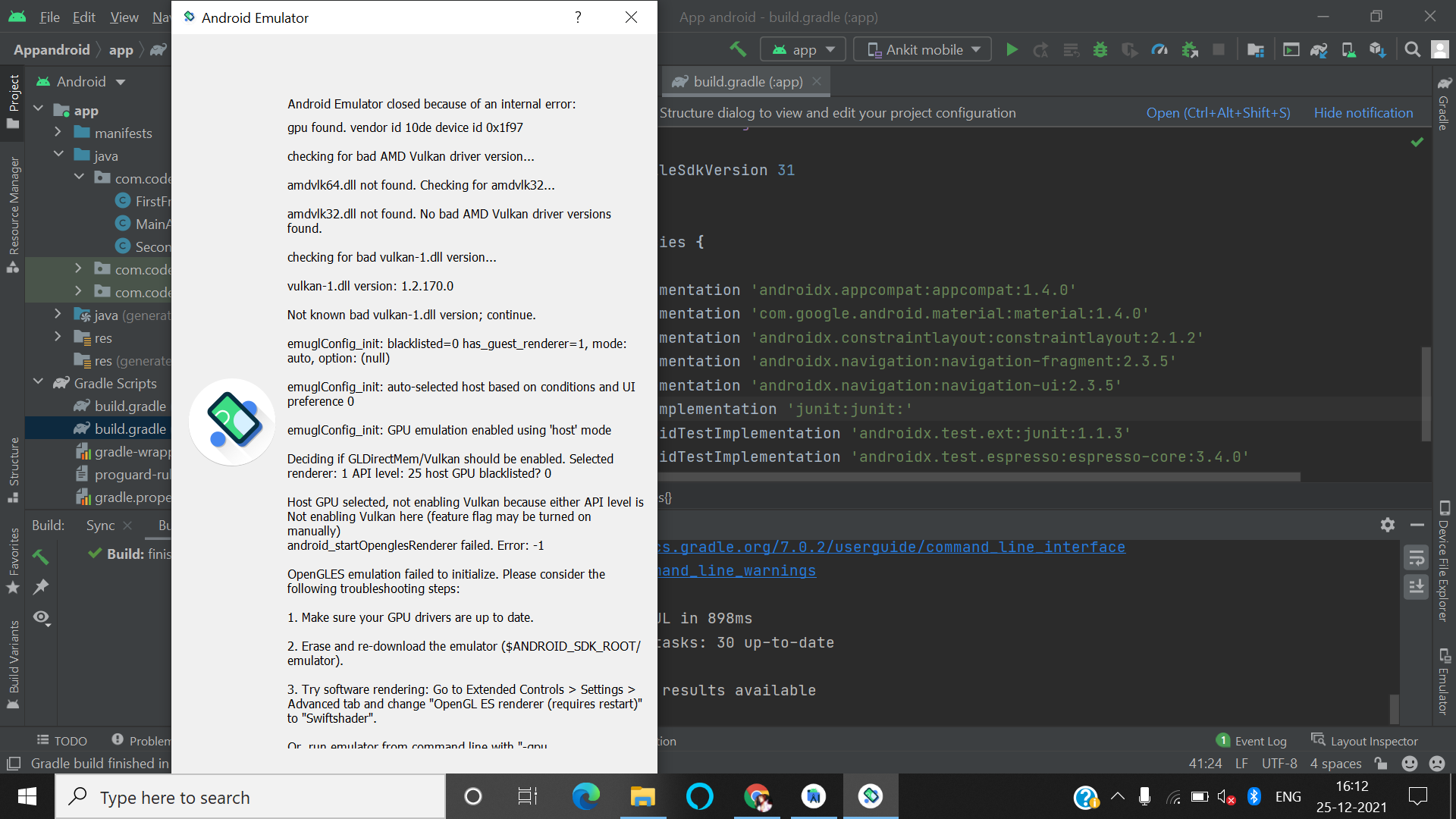Viewport: 1456px width, 819px height.
Task: Expand the res folder
Action: click(x=58, y=336)
